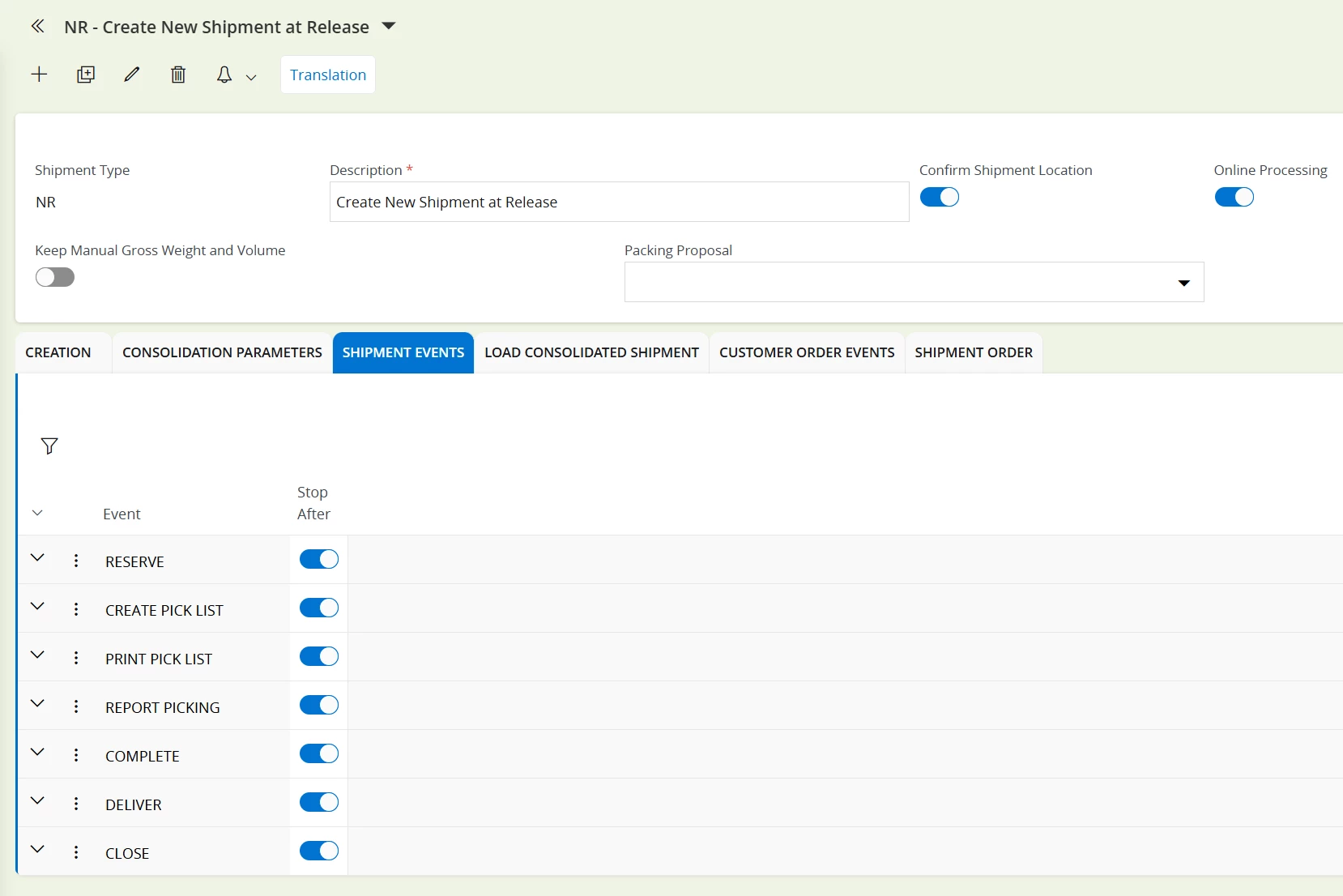Expand the REPORT PICKING row

tap(37, 703)
